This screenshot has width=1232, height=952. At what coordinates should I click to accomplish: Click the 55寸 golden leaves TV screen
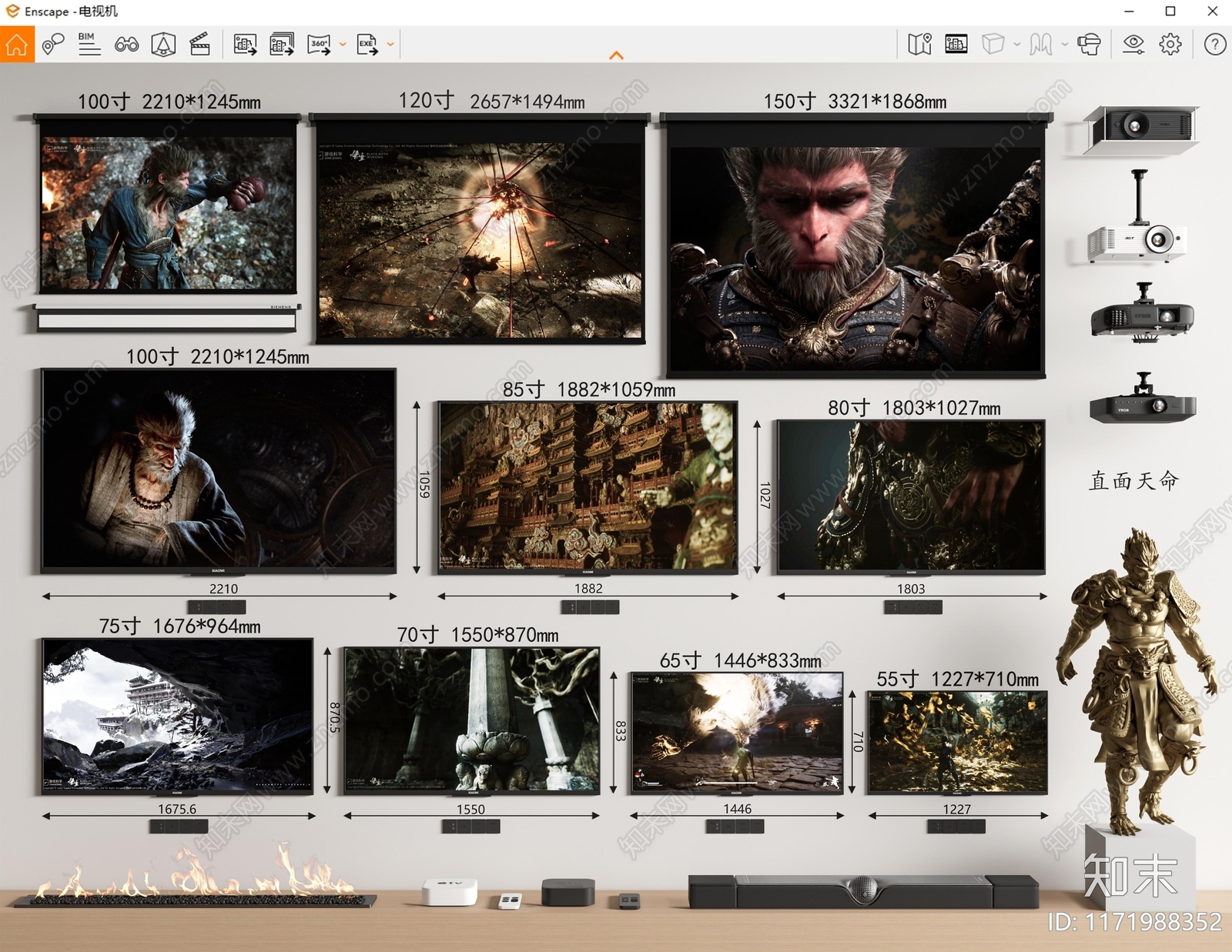[x=957, y=742]
